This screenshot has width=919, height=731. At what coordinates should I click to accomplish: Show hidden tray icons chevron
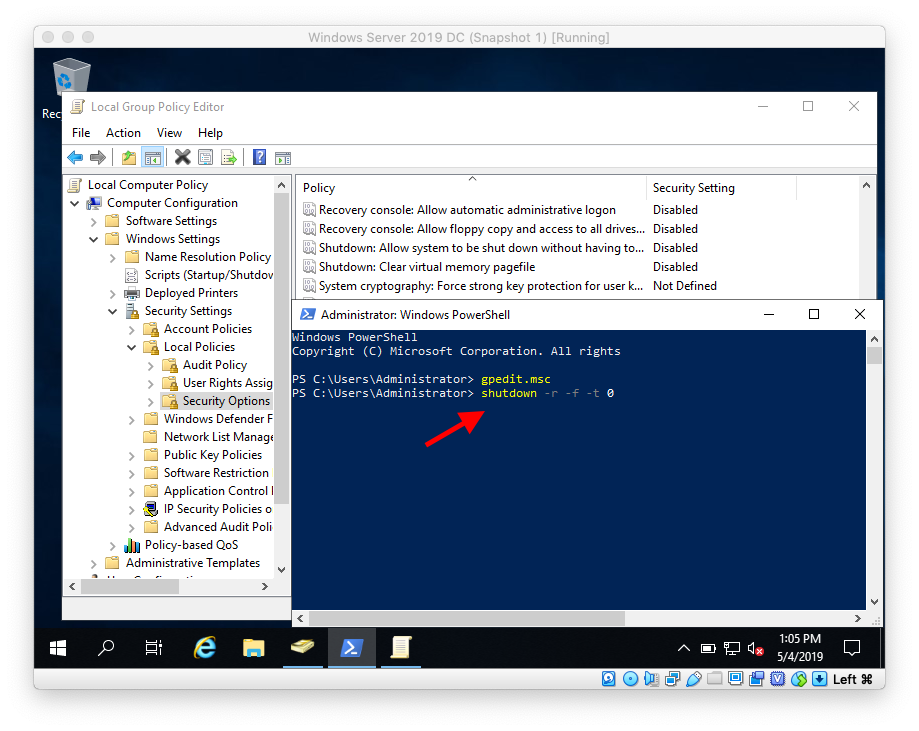coord(683,648)
